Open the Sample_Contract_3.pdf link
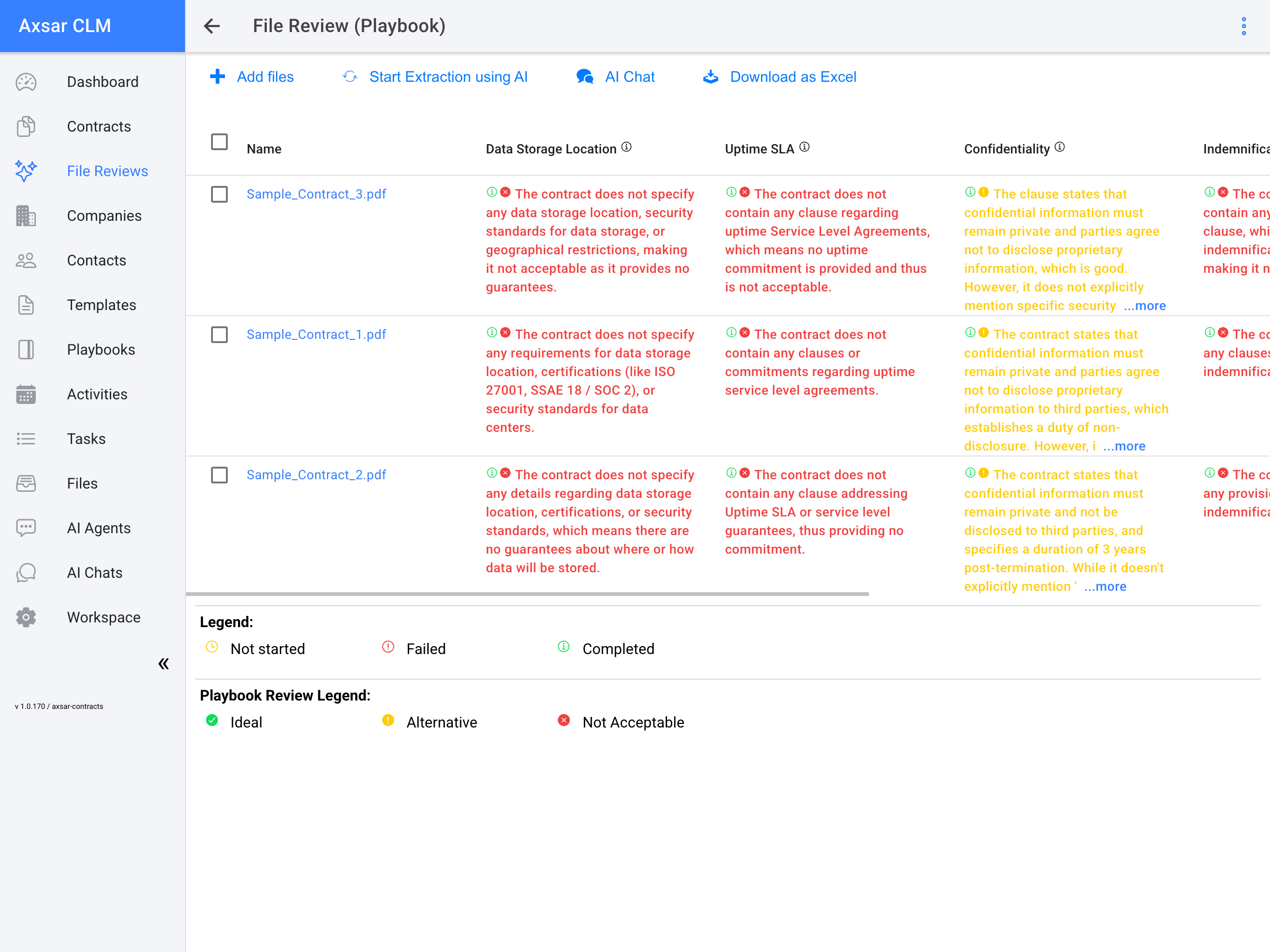This screenshot has width=1270, height=952. (316, 194)
